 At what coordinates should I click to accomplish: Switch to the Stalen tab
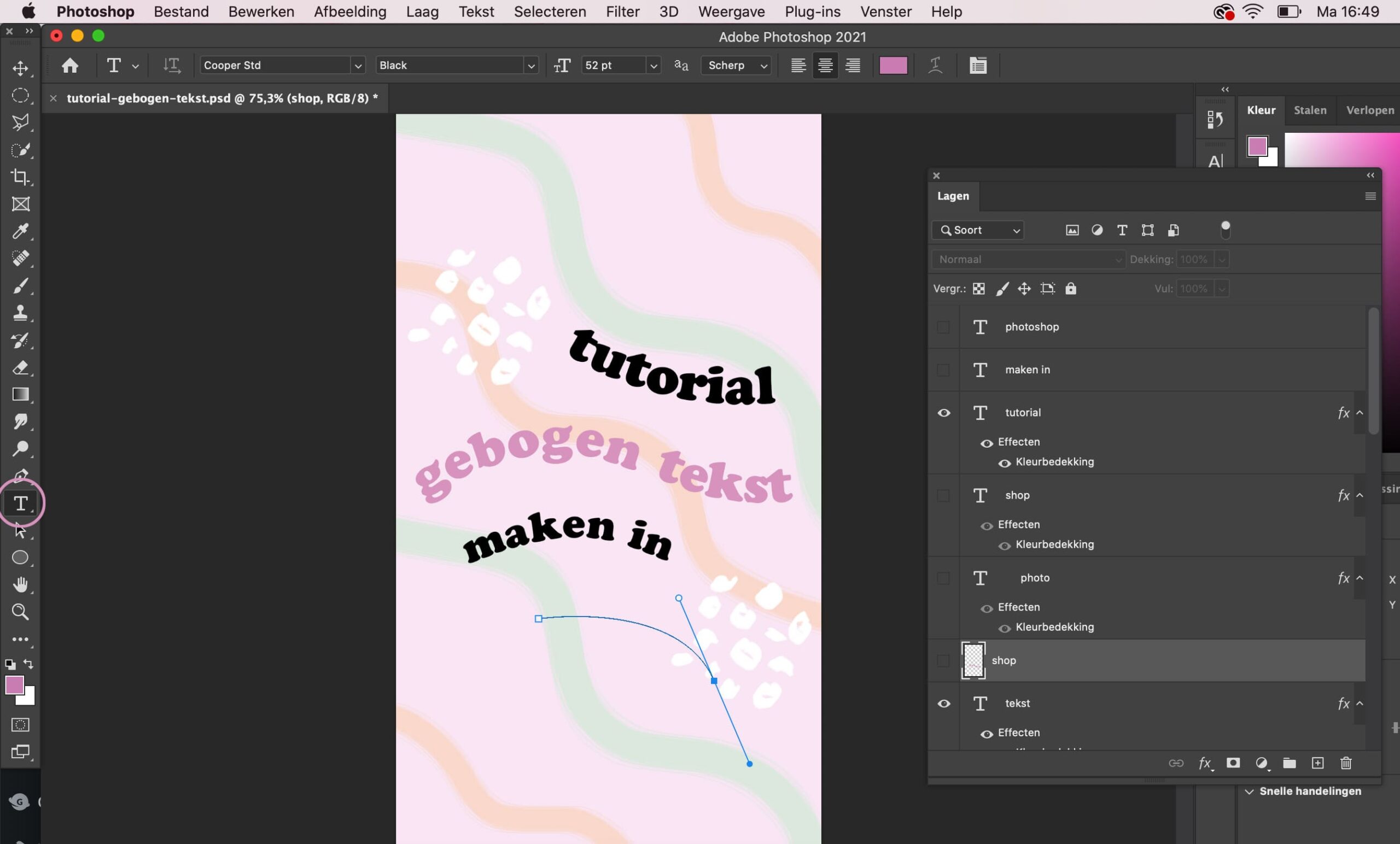coord(1310,110)
